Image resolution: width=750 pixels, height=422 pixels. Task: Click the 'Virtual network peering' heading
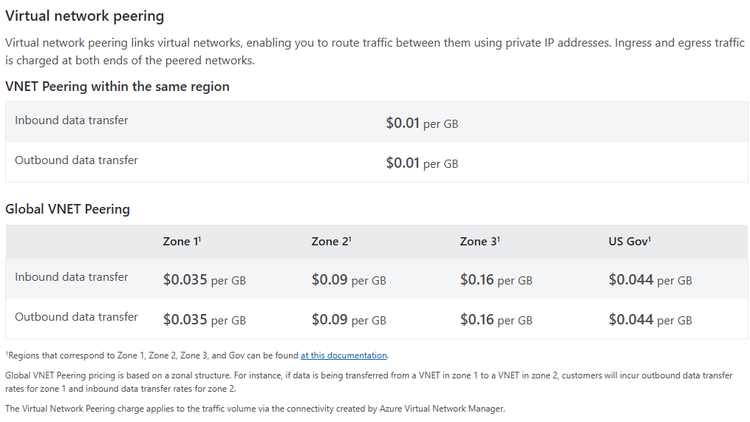pos(85,17)
